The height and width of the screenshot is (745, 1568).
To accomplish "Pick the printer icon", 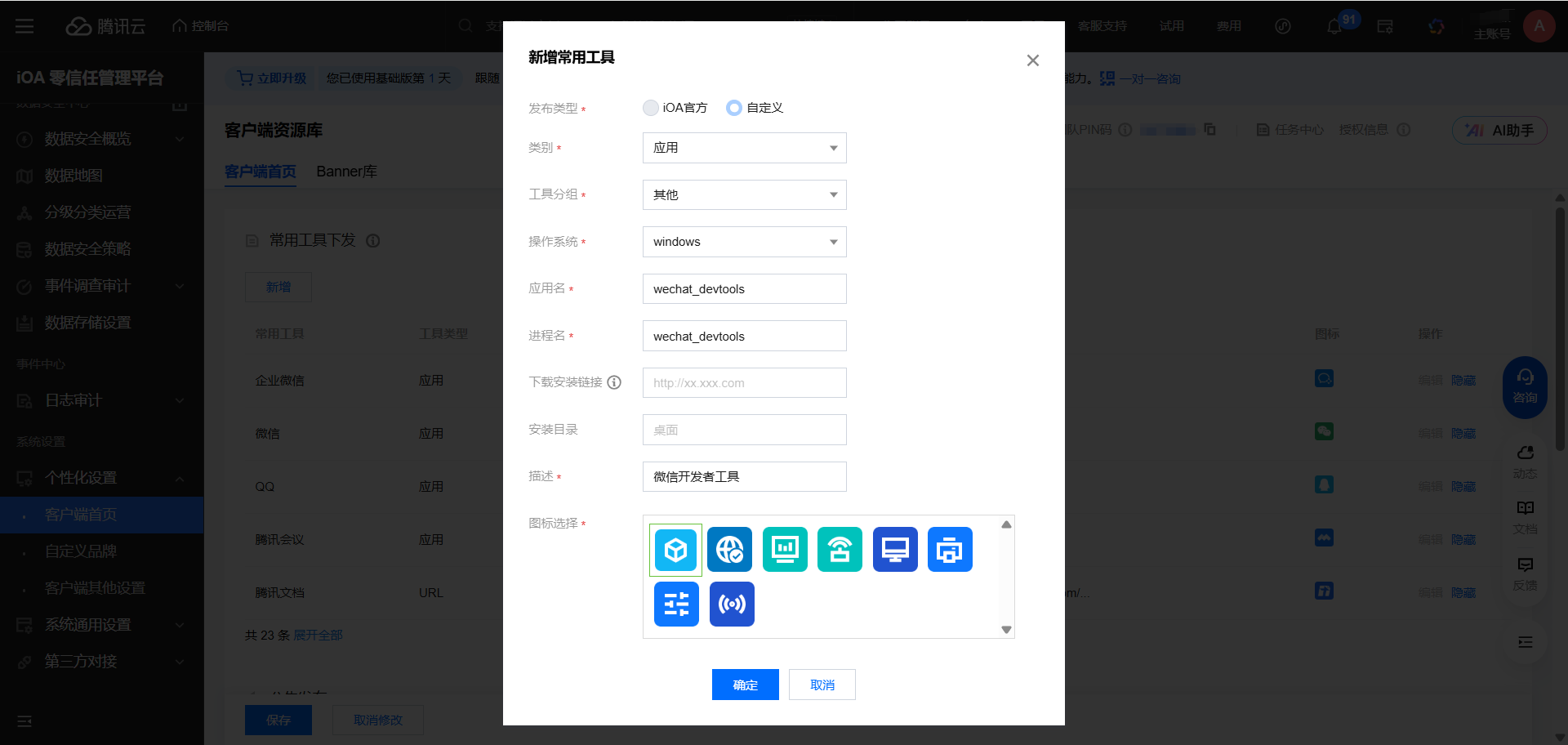I will pos(950,550).
